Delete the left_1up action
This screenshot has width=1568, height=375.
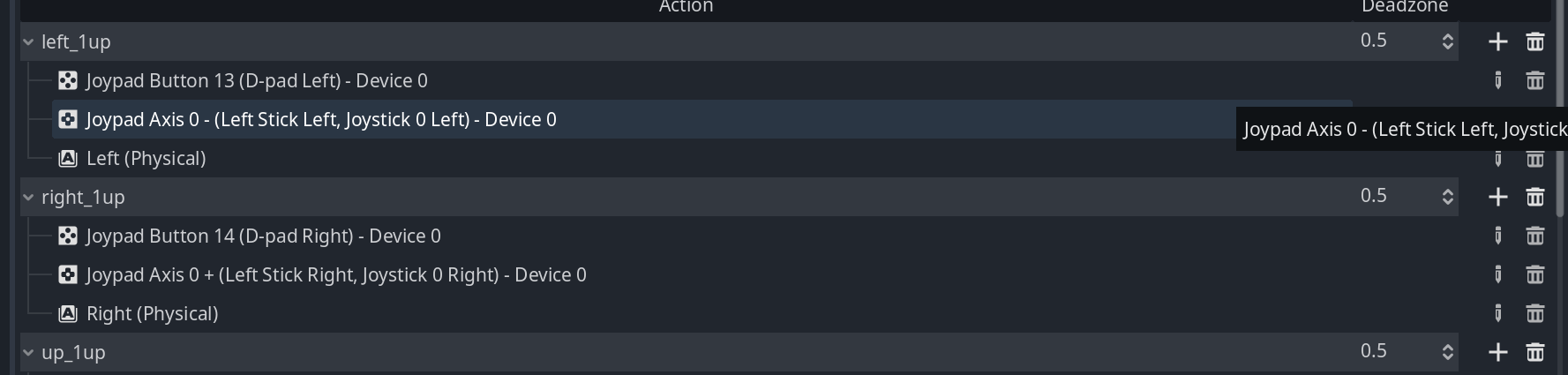coord(1535,41)
